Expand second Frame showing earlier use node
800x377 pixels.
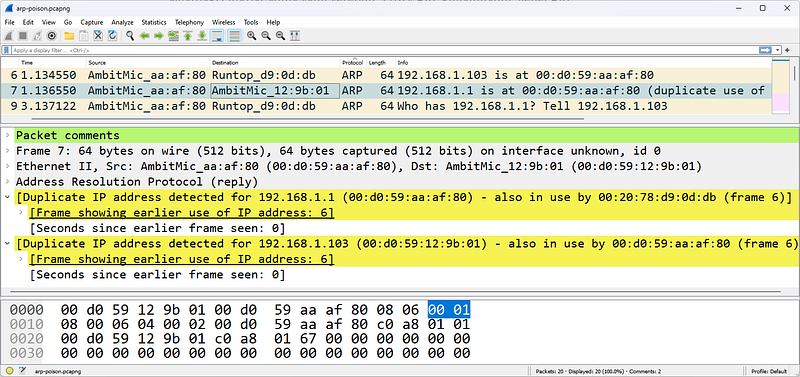[x=21, y=260]
